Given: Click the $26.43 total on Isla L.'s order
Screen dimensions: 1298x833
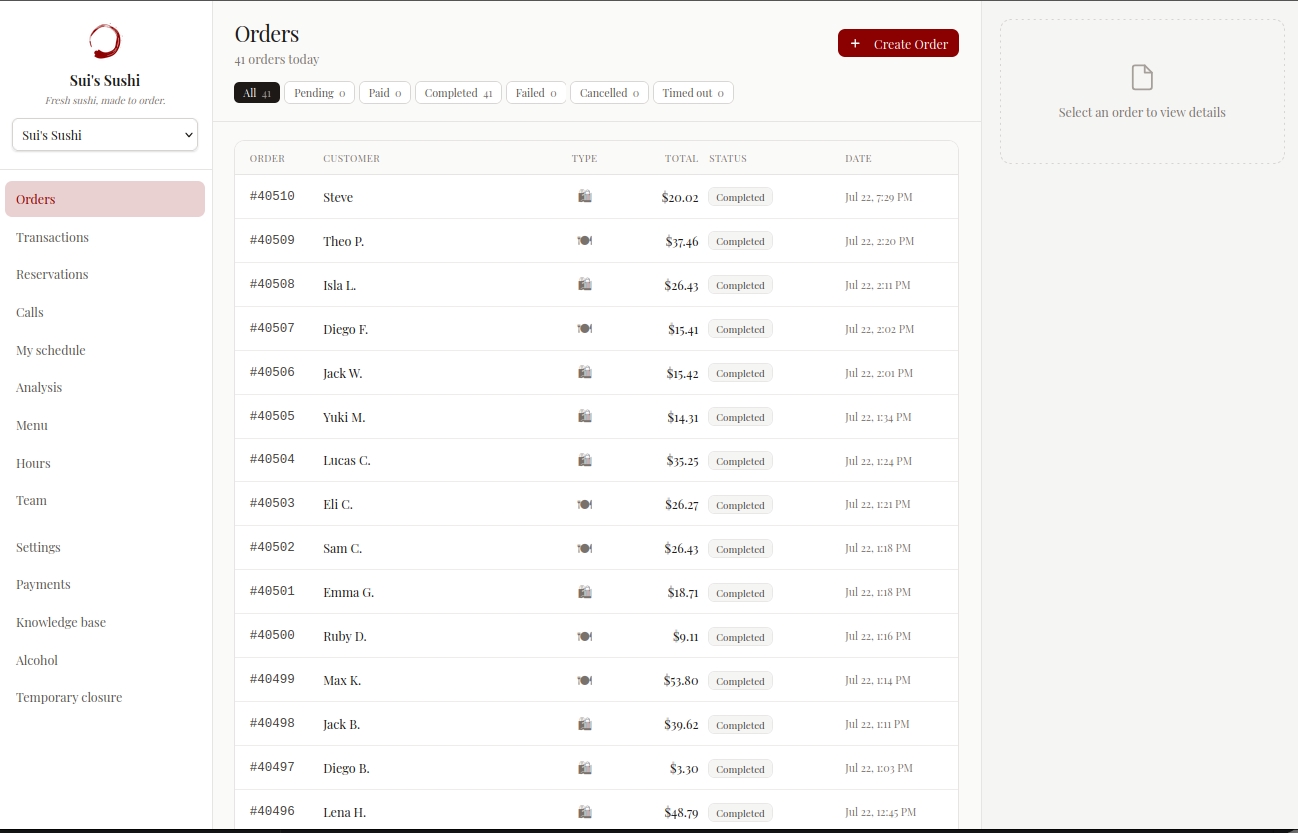Looking at the screenshot, I should [681, 285].
